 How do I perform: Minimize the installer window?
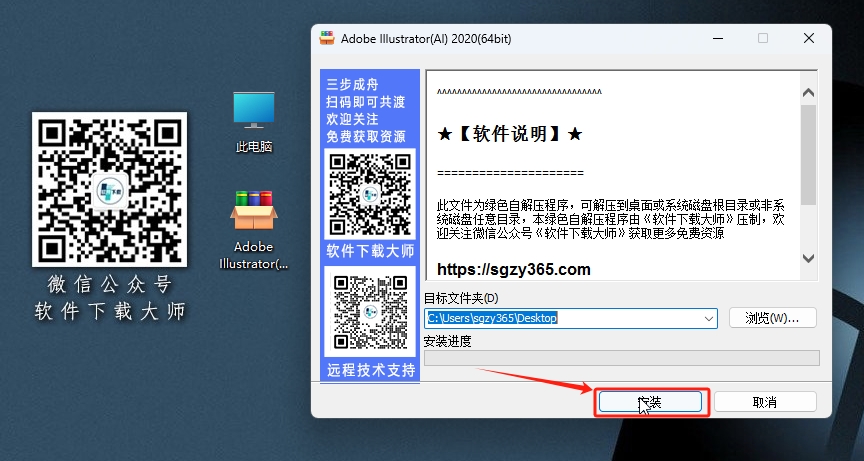[717, 38]
